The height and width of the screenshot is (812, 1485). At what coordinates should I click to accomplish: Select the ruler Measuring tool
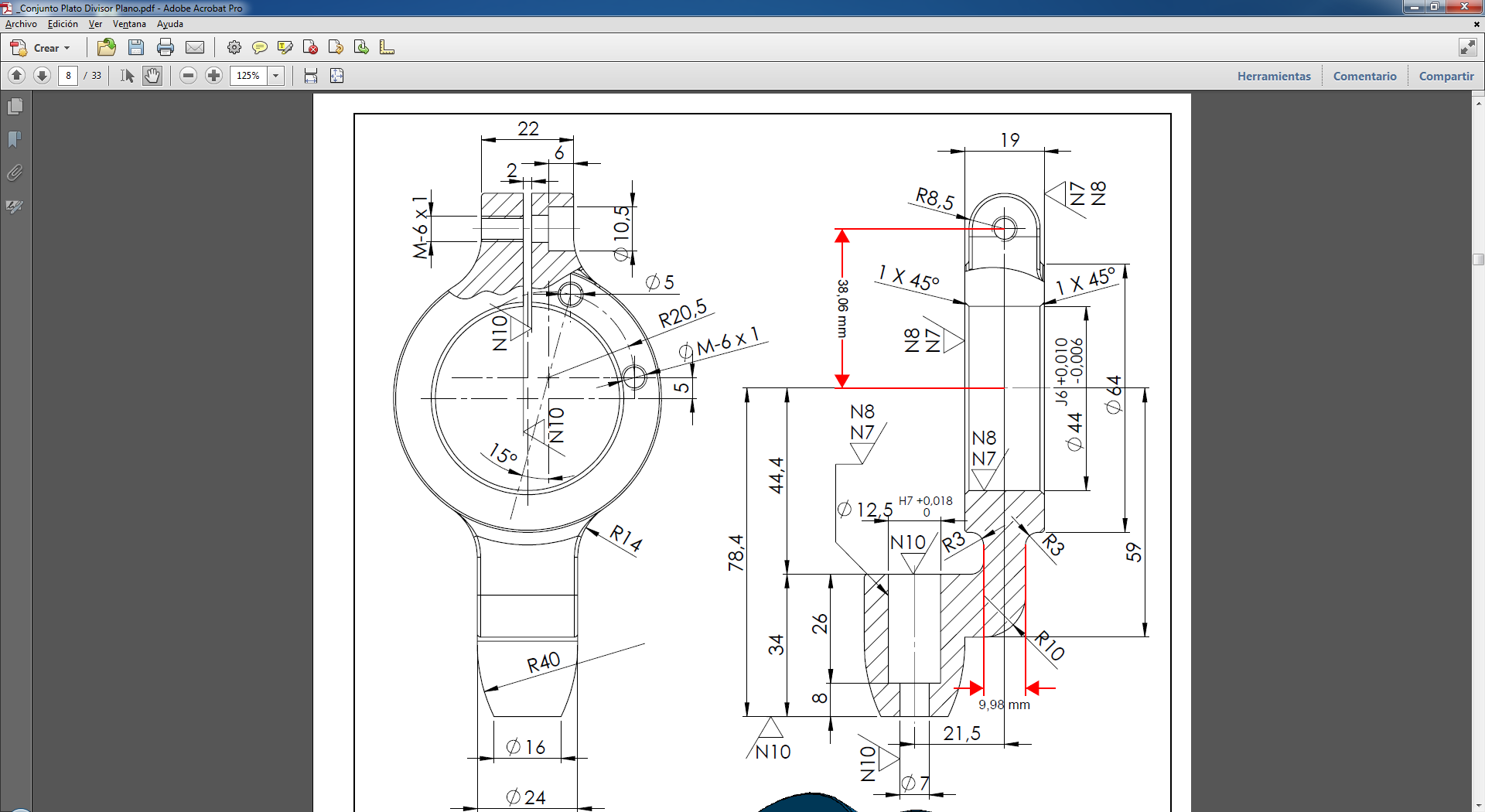click(x=387, y=48)
